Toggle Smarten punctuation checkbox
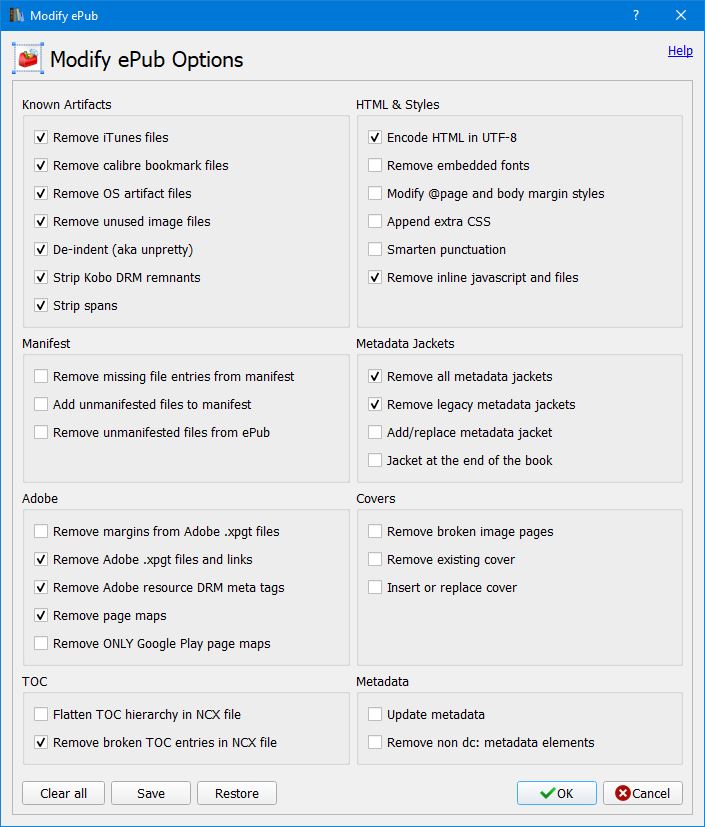The height and width of the screenshot is (827, 705). click(x=375, y=250)
